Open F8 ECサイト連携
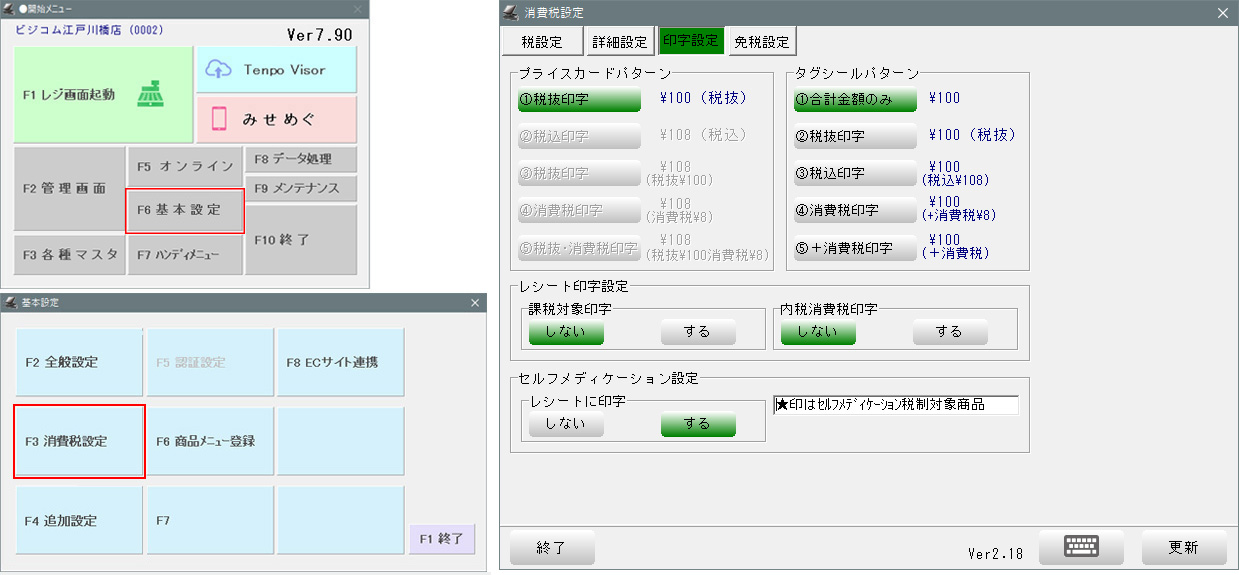1239x575 pixels. pos(340,362)
